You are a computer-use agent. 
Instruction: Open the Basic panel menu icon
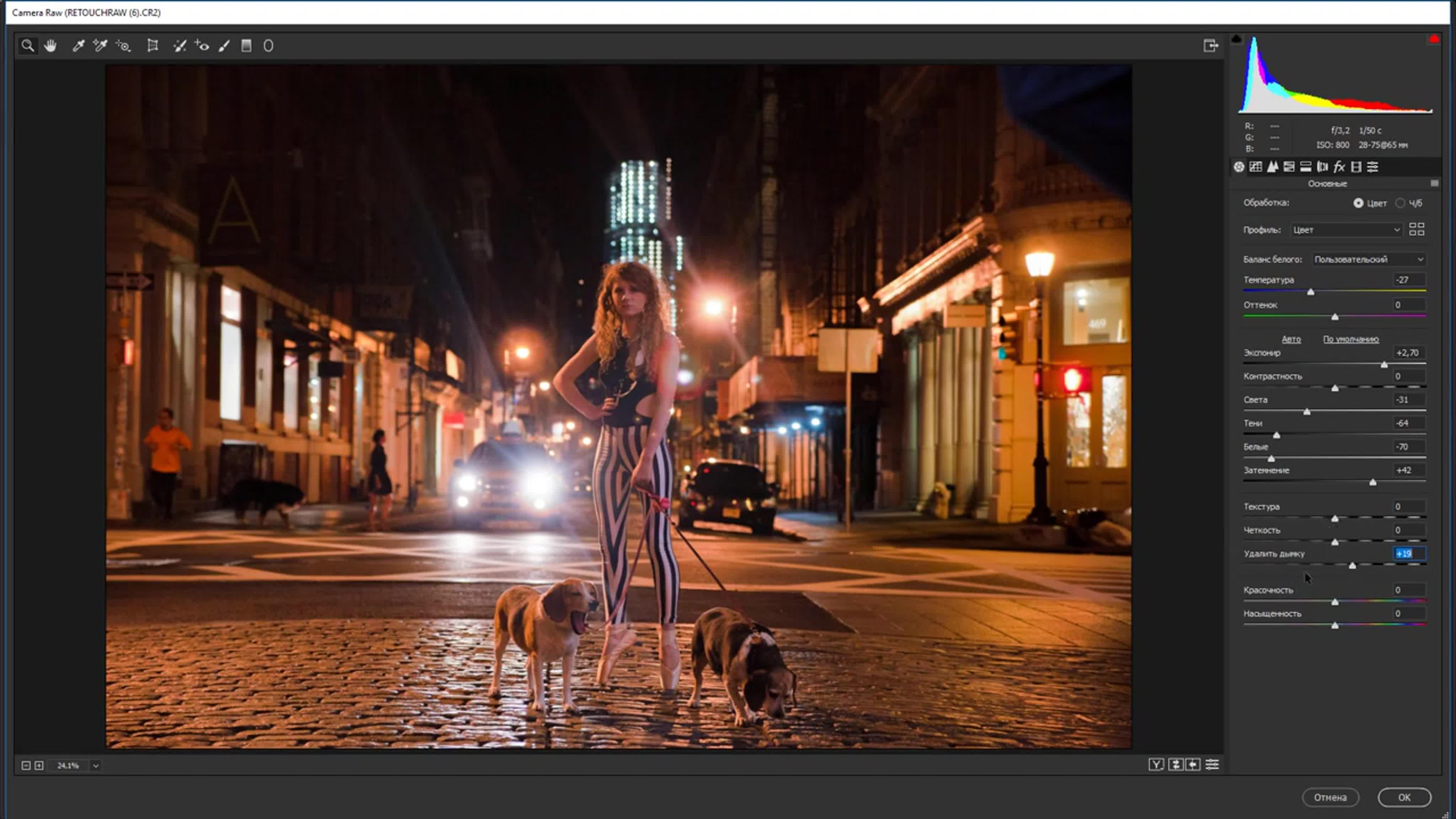pyautogui.click(x=1435, y=183)
